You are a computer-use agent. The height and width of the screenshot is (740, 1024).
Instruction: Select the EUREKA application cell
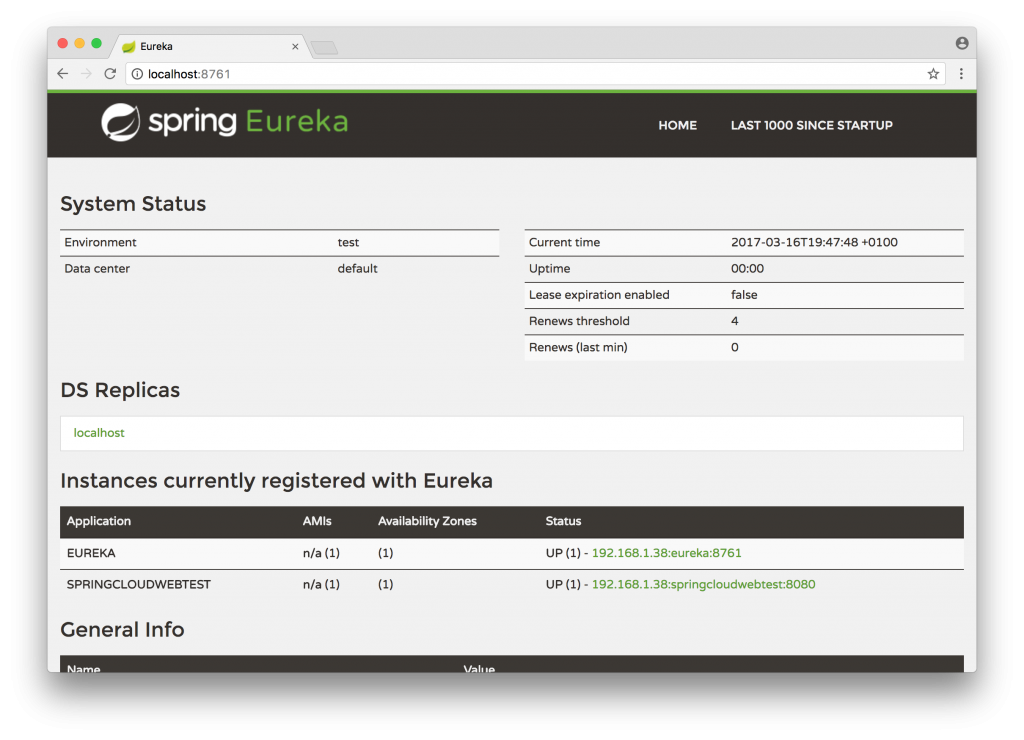tap(91, 553)
